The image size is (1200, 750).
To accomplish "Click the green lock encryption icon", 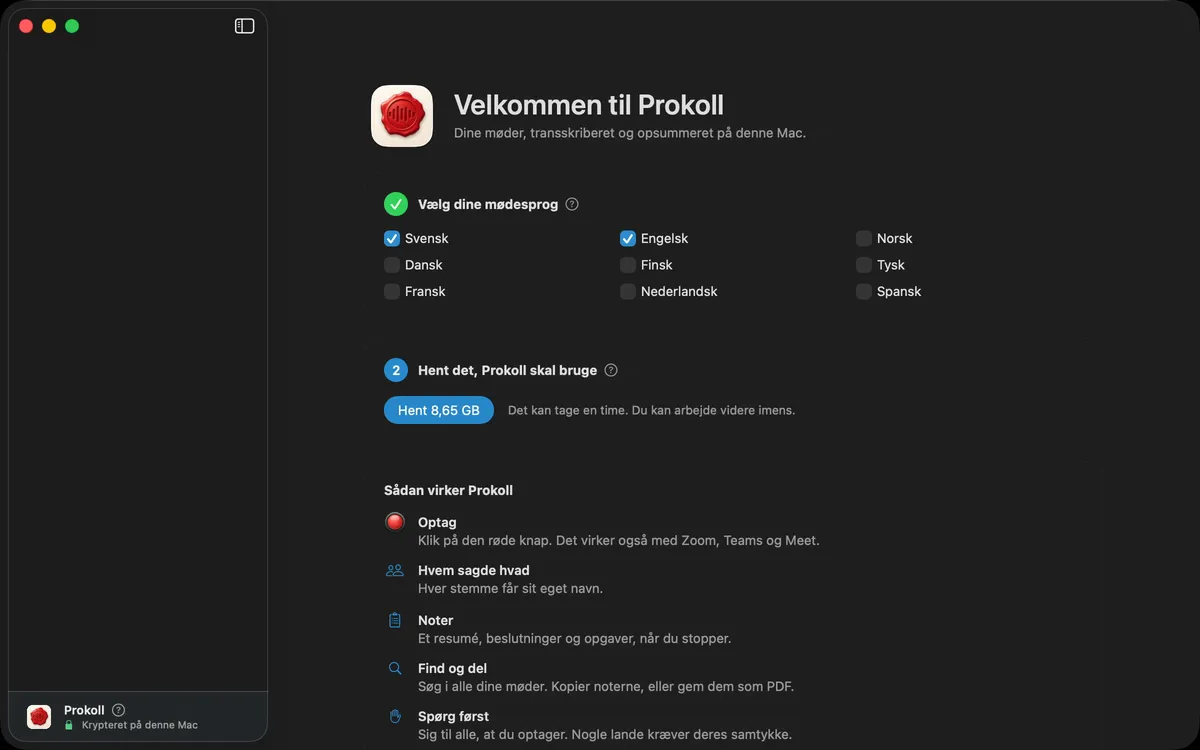I will click(x=69, y=725).
